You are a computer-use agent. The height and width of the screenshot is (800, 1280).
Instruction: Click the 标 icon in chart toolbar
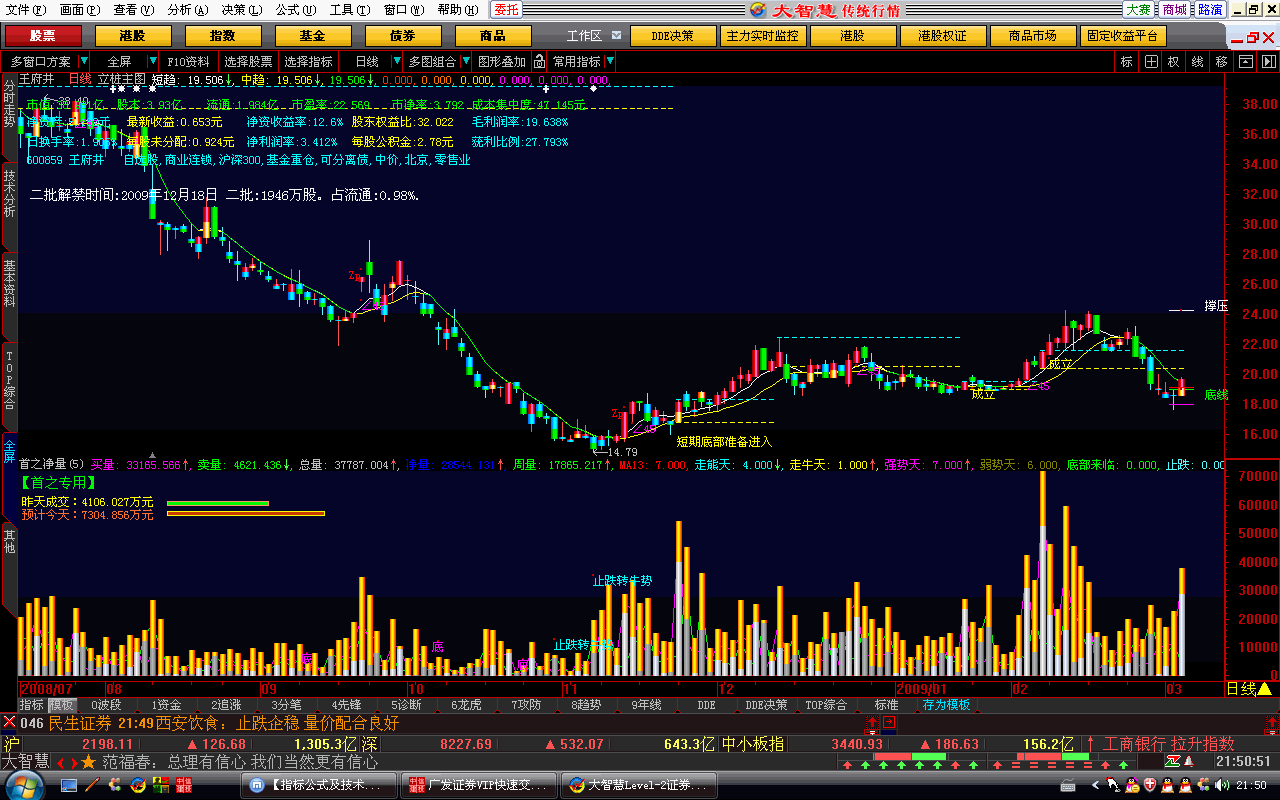1127,61
